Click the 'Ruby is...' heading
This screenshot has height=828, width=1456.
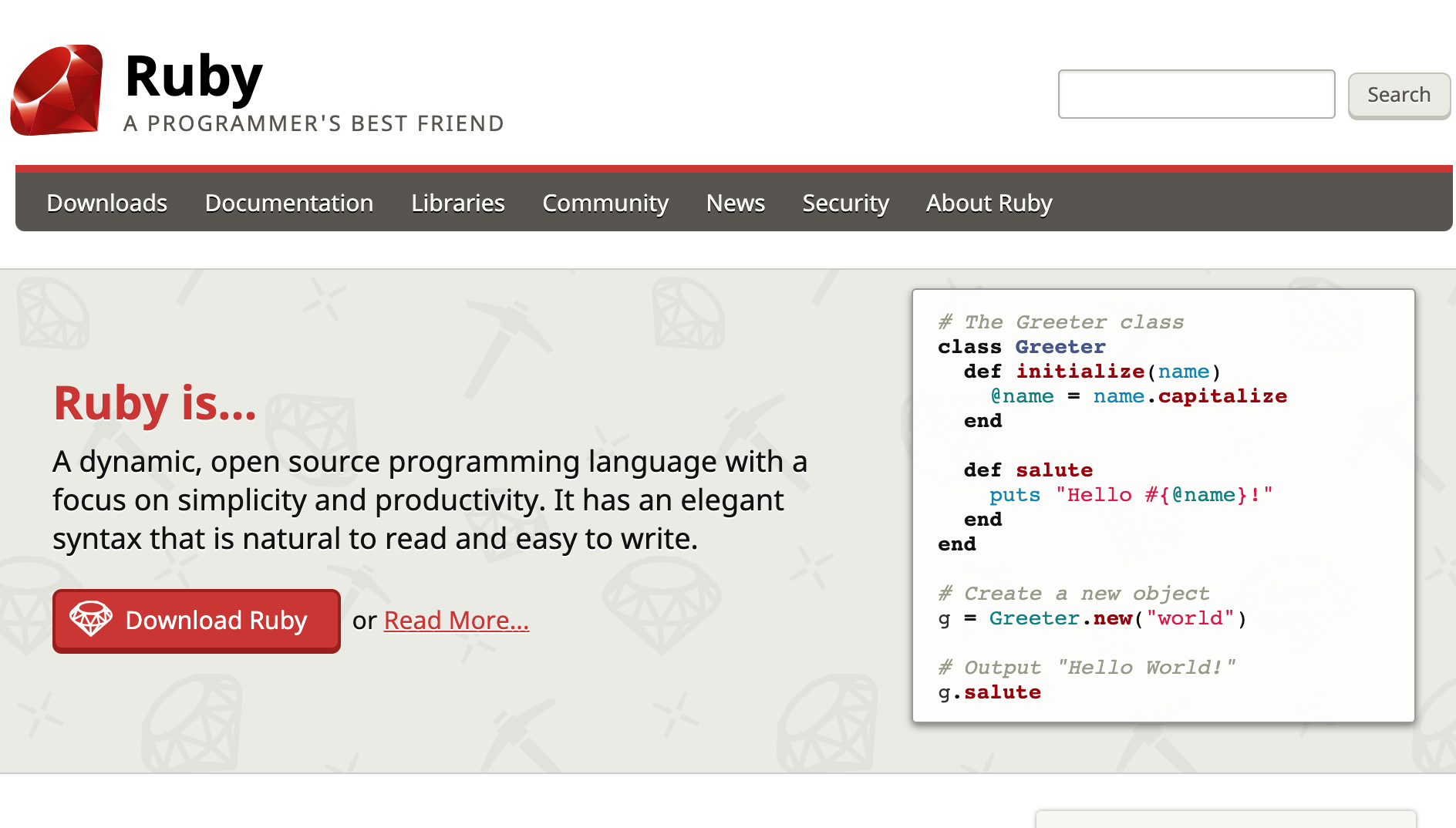(x=154, y=403)
